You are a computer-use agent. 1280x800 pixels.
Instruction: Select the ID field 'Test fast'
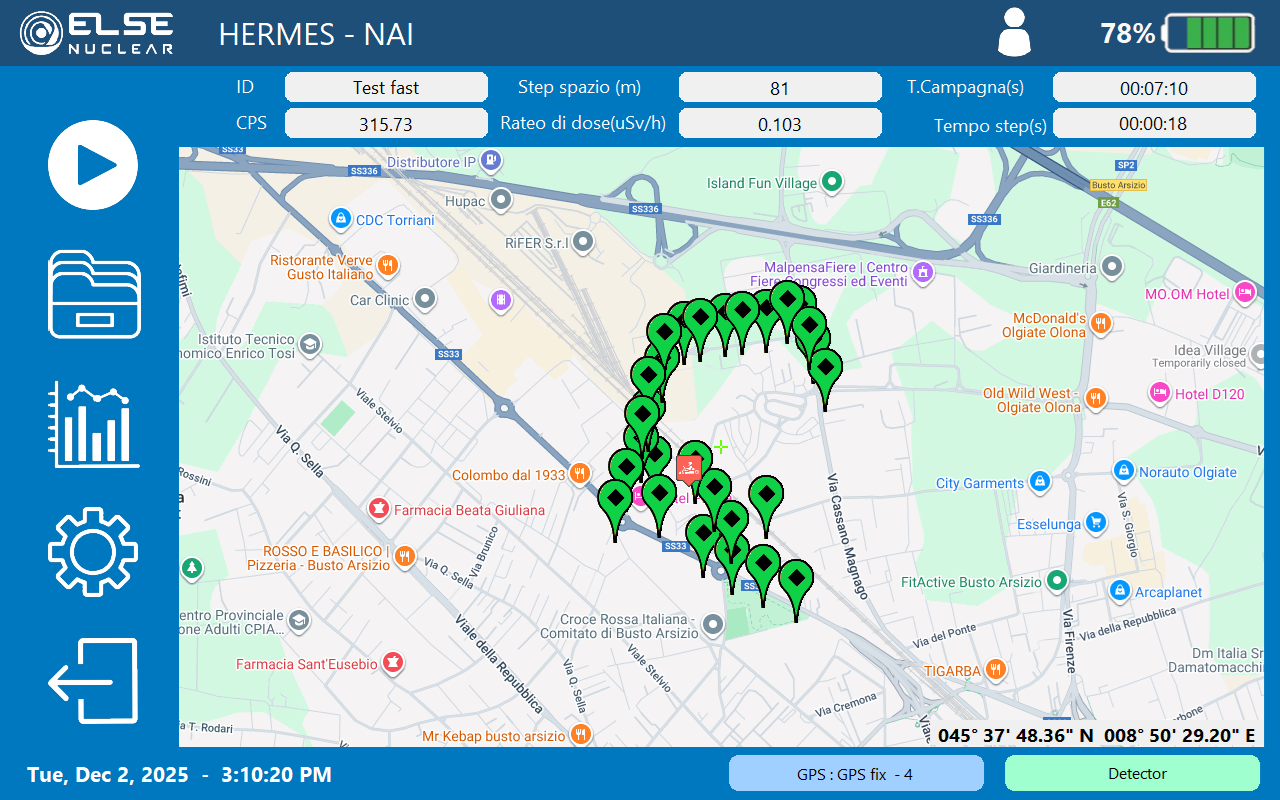pyautogui.click(x=386, y=88)
